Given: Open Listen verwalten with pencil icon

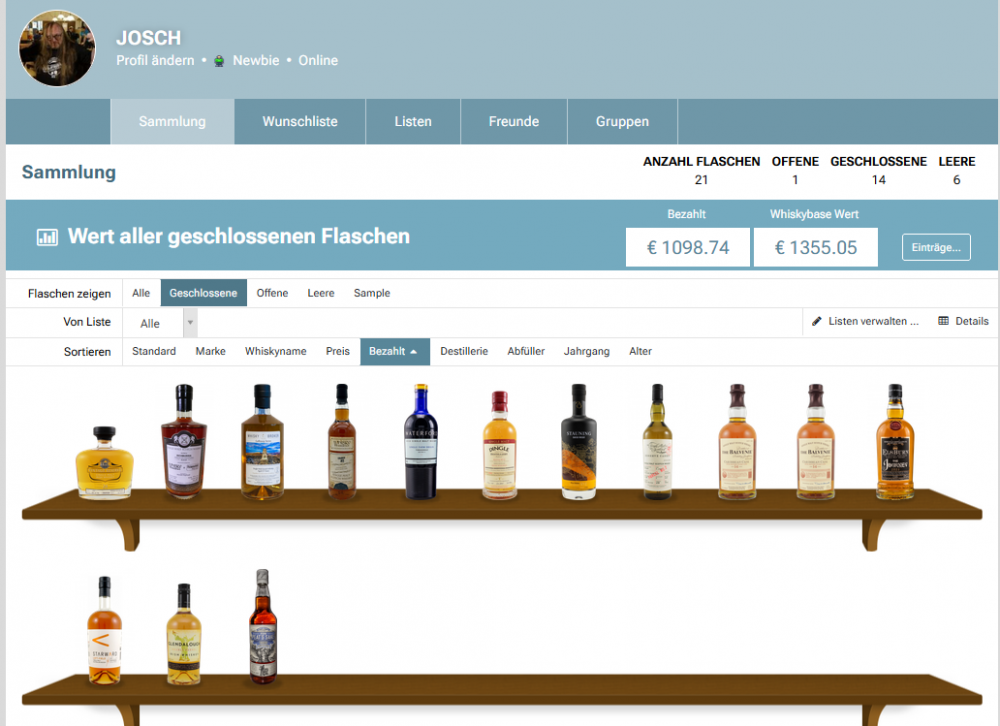Looking at the screenshot, I should click(865, 321).
